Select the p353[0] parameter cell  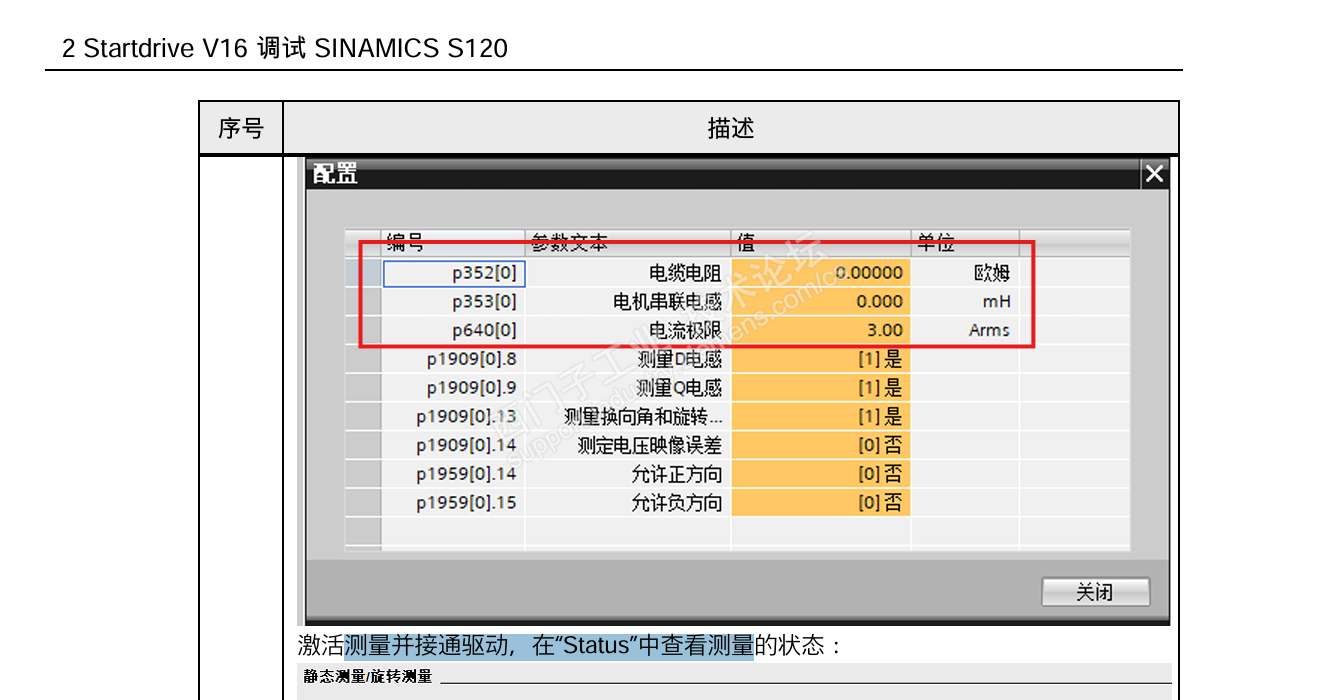(454, 301)
